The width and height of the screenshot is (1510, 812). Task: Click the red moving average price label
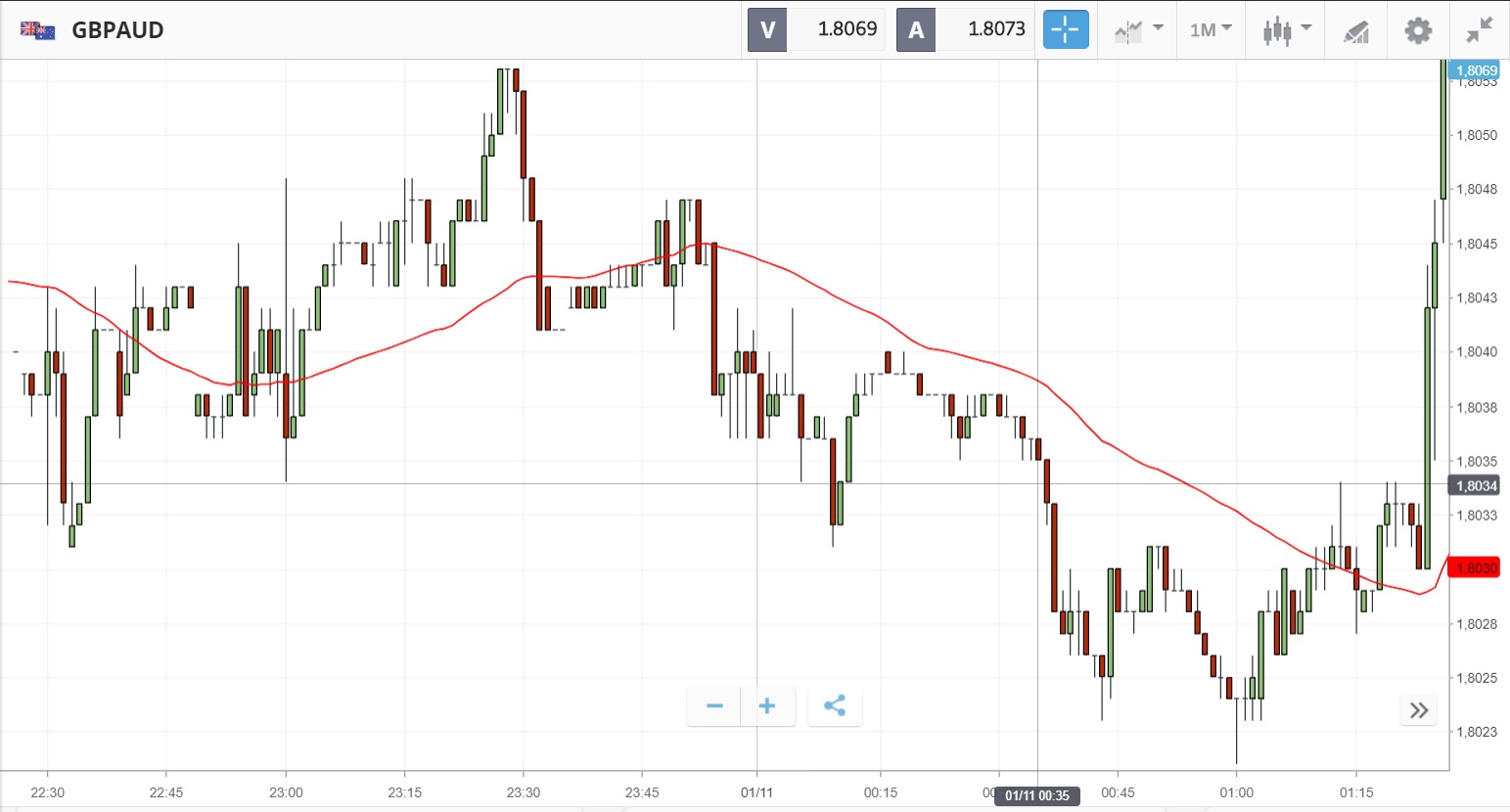coord(1476,568)
